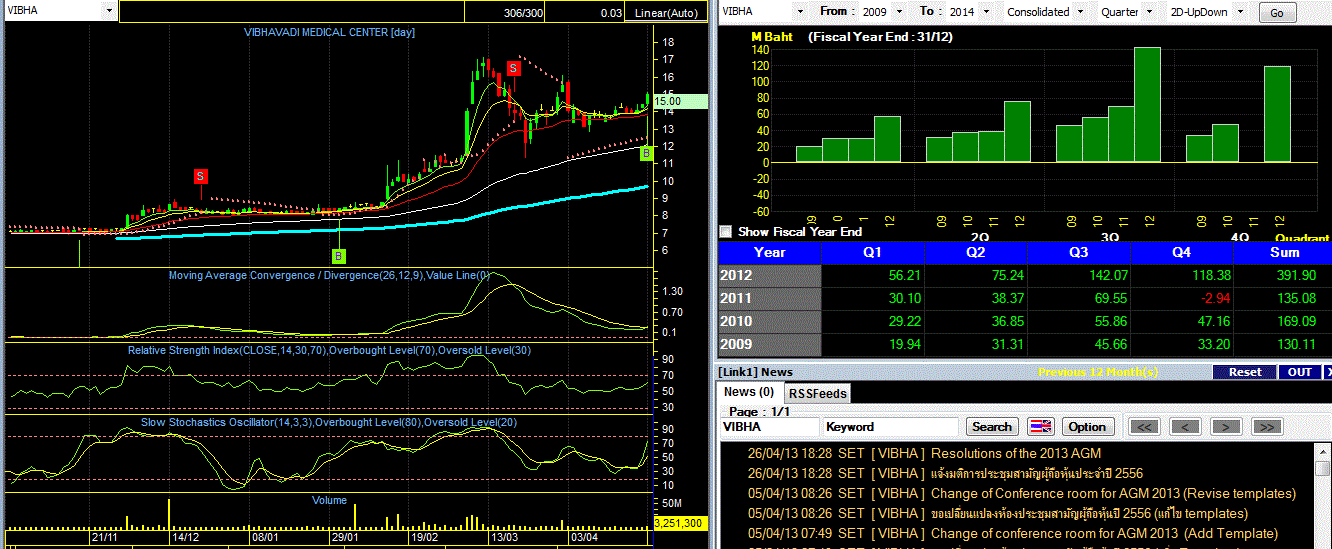Open the financials symbol VIBHA dropdown

coord(800,12)
